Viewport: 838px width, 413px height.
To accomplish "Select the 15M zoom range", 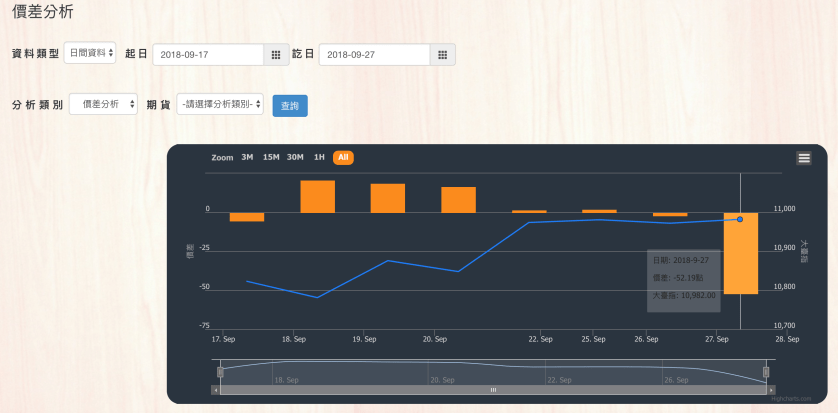I will click(x=271, y=157).
